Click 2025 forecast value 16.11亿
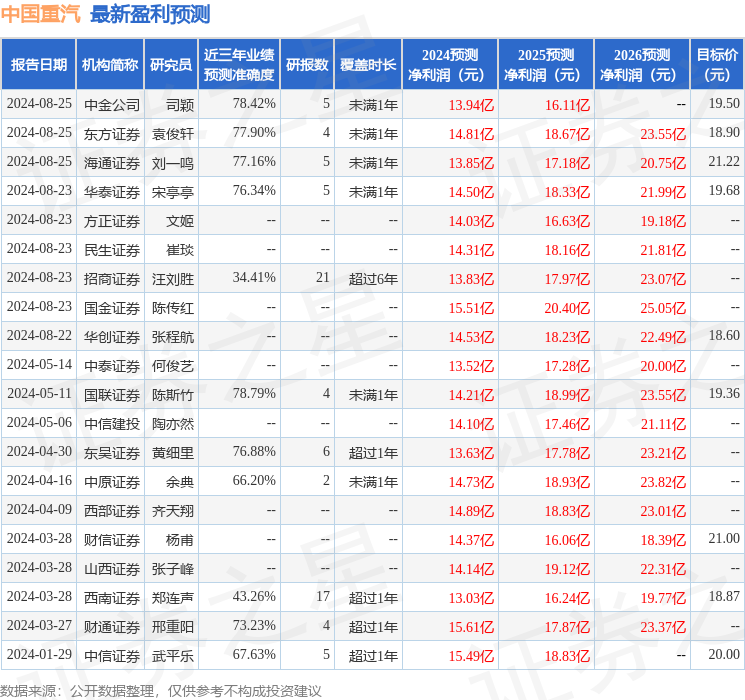 click(x=567, y=105)
